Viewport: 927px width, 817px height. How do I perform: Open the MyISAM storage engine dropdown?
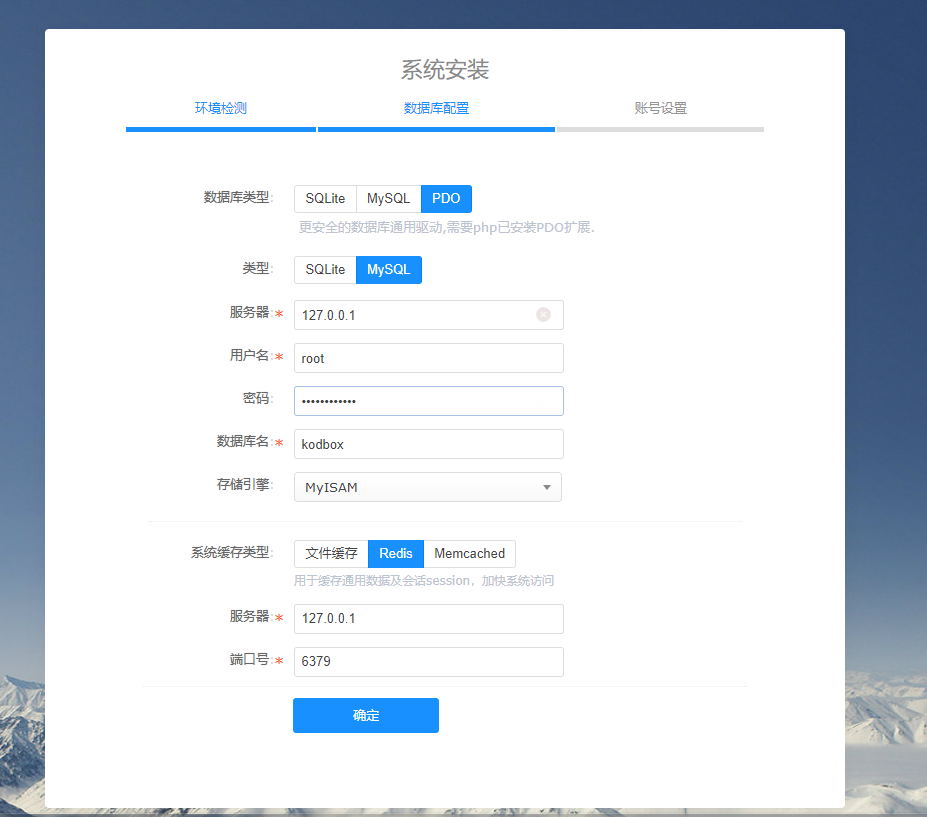[x=428, y=487]
